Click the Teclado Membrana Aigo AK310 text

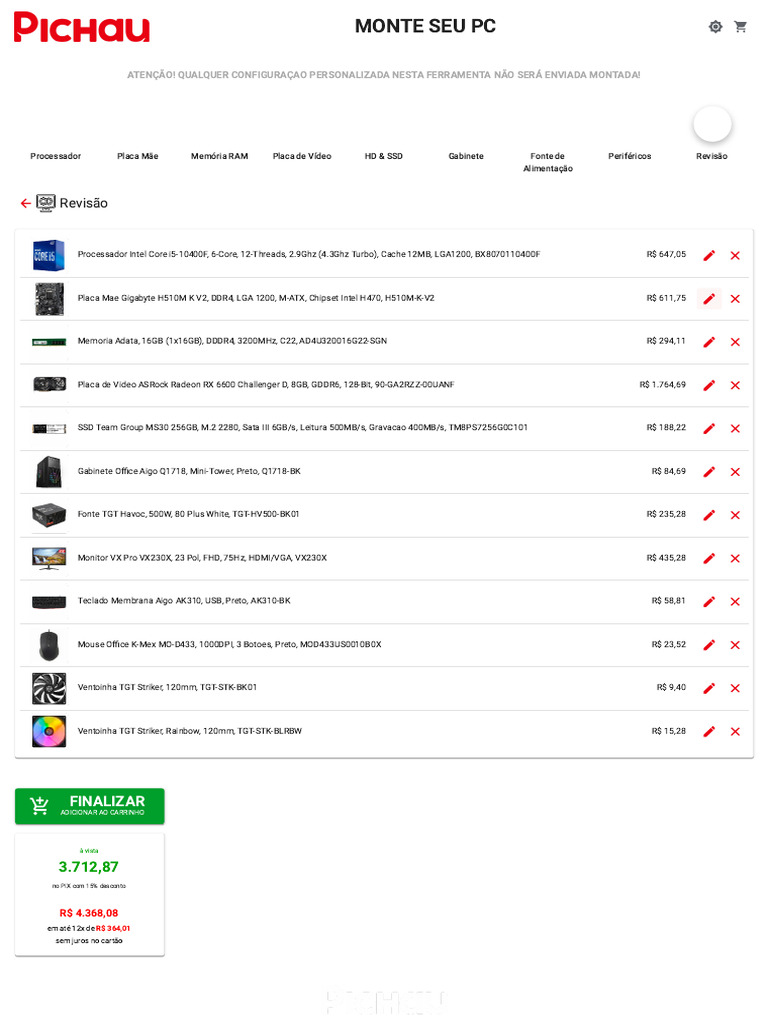click(184, 601)
